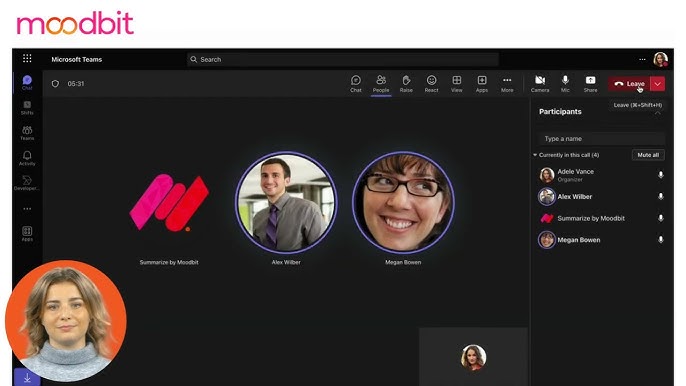Mute all participants
Image resolution: width=686 pixels, height=386 pixels.
[648, 155]
